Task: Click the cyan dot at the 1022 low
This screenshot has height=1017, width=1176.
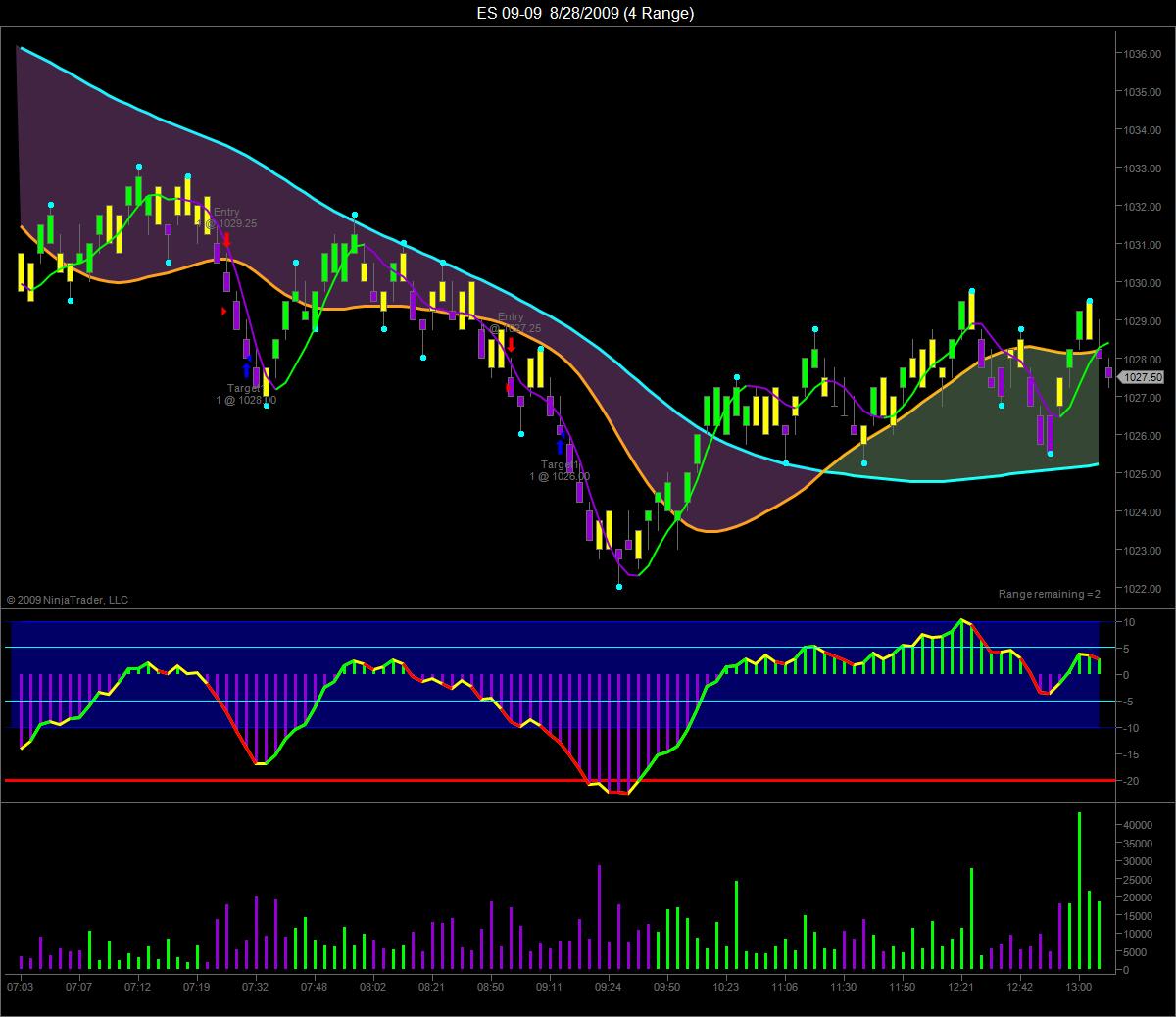Action: [x=619, y=587]
